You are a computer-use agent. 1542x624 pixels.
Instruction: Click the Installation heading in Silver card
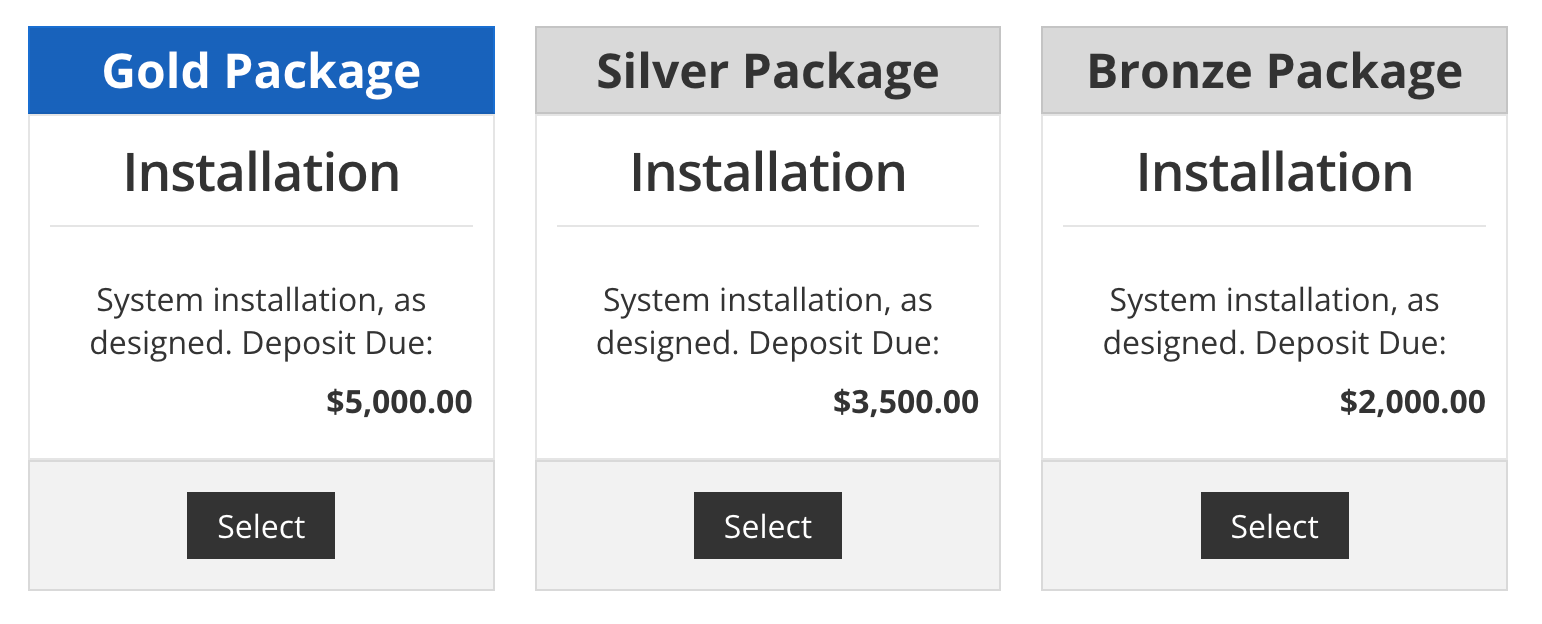click(767, 172)
